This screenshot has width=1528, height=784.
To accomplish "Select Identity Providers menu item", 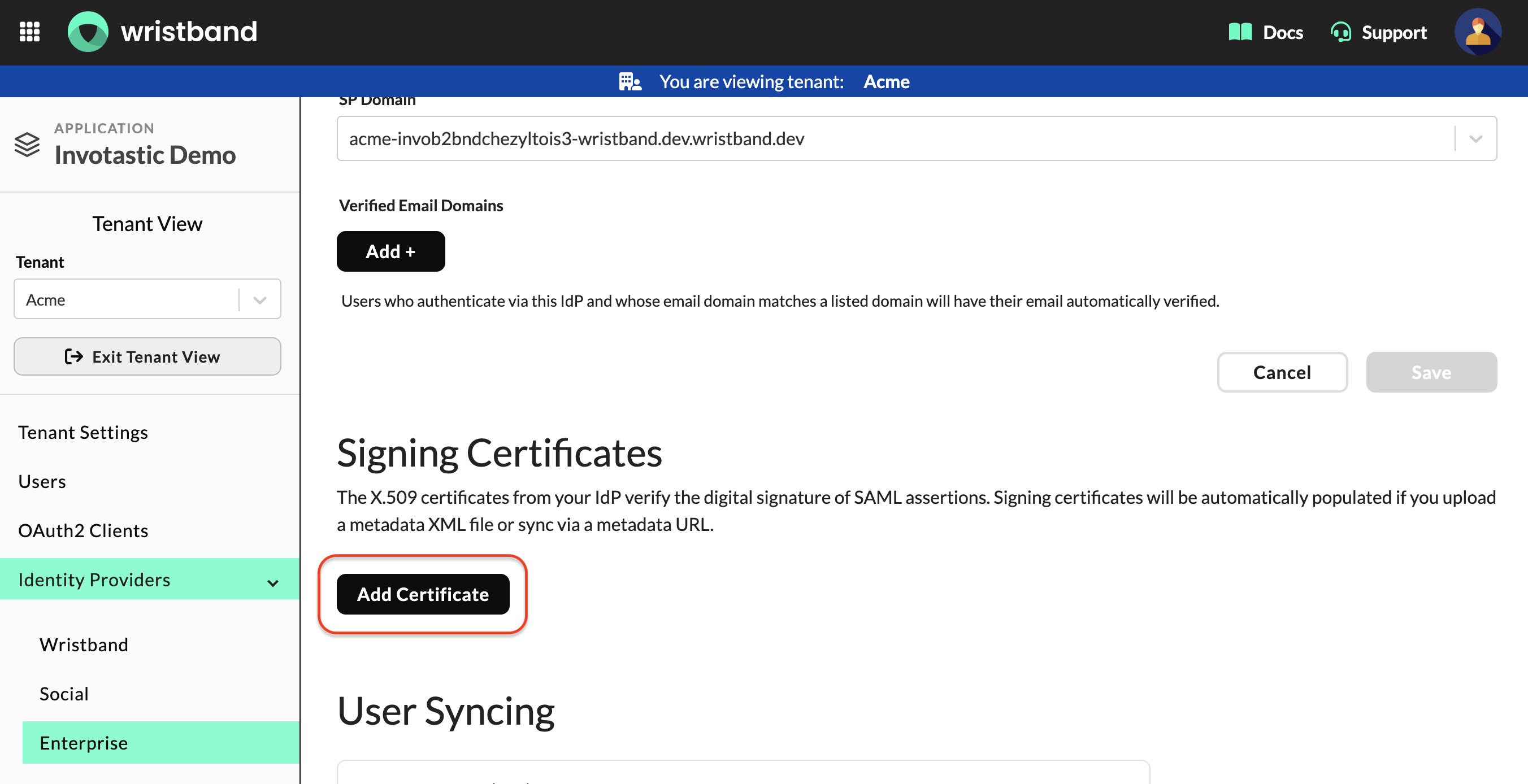I will pos(150,580).
